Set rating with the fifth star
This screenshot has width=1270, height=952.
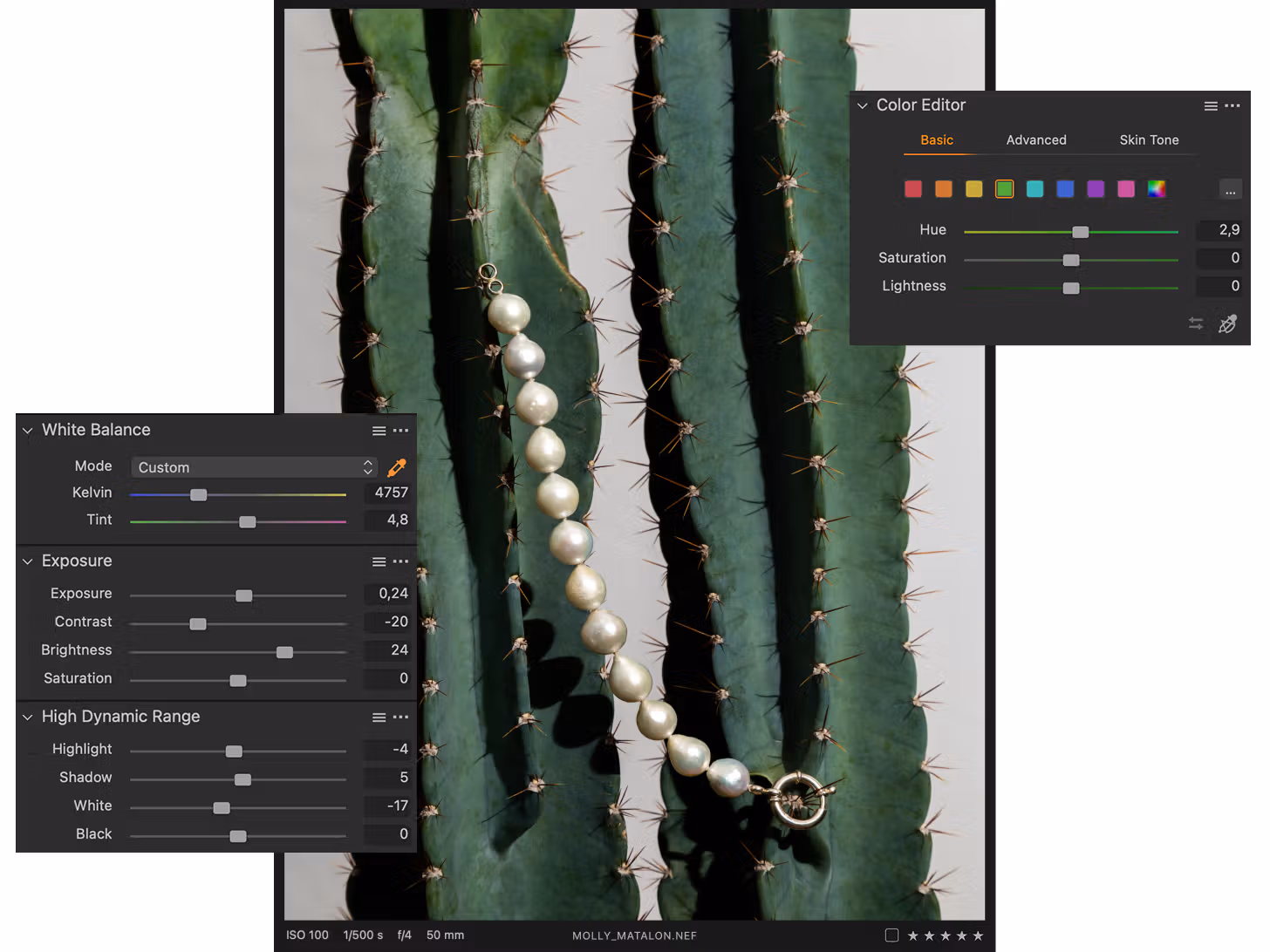978,935
